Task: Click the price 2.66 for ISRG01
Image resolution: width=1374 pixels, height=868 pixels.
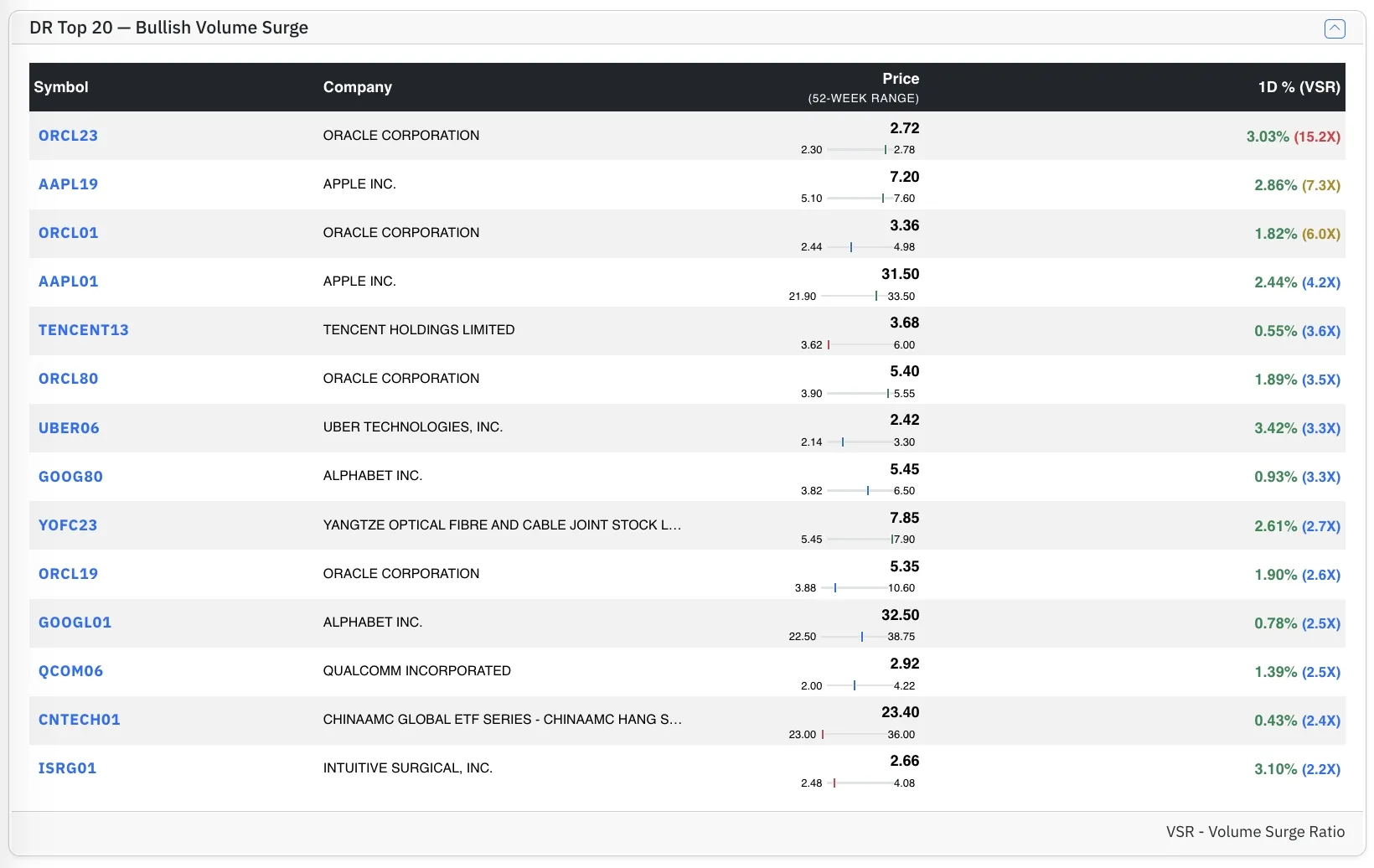Action: [x=904, y=761]
